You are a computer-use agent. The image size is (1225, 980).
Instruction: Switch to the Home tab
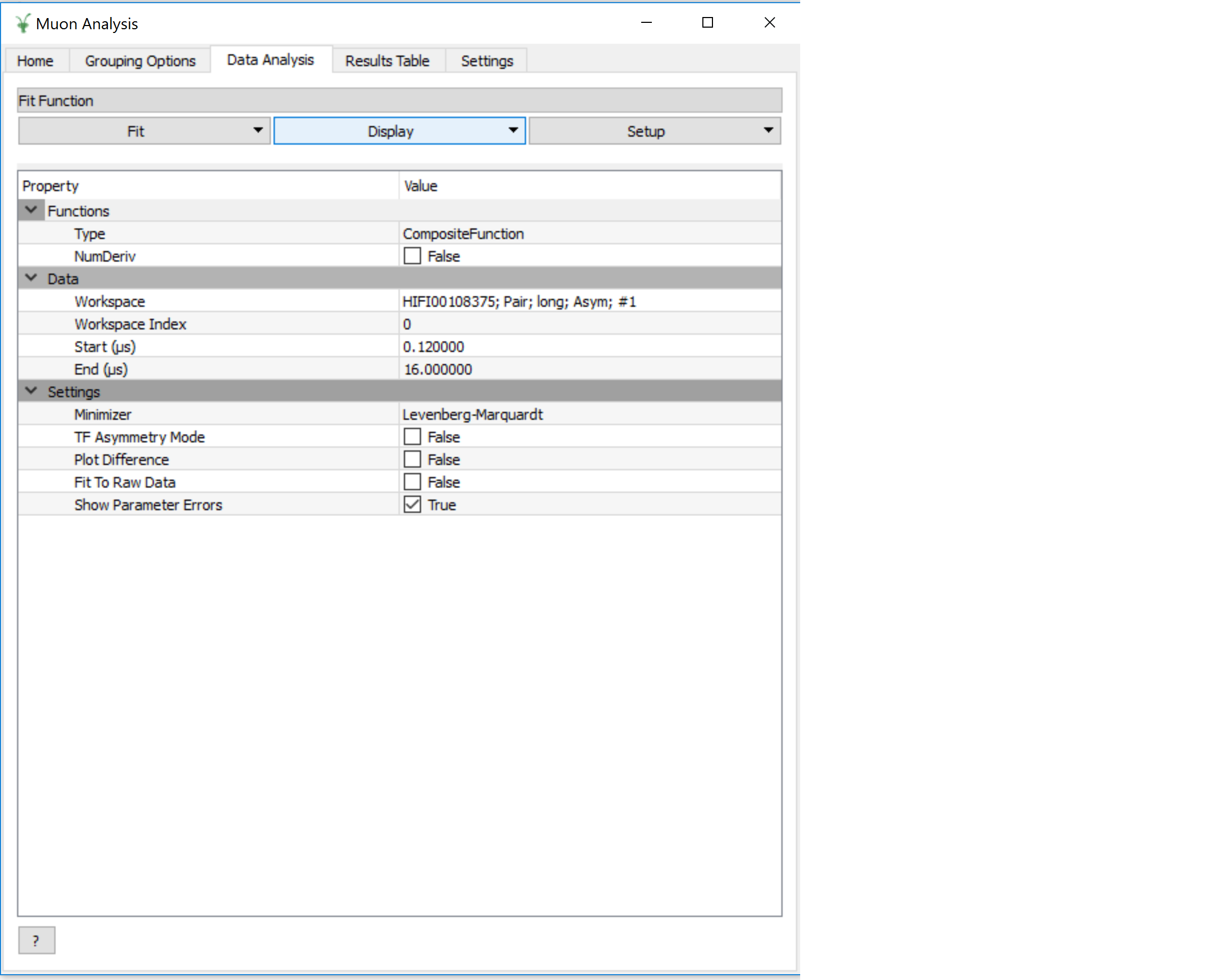pyautogui.click(x=36, y=60)
